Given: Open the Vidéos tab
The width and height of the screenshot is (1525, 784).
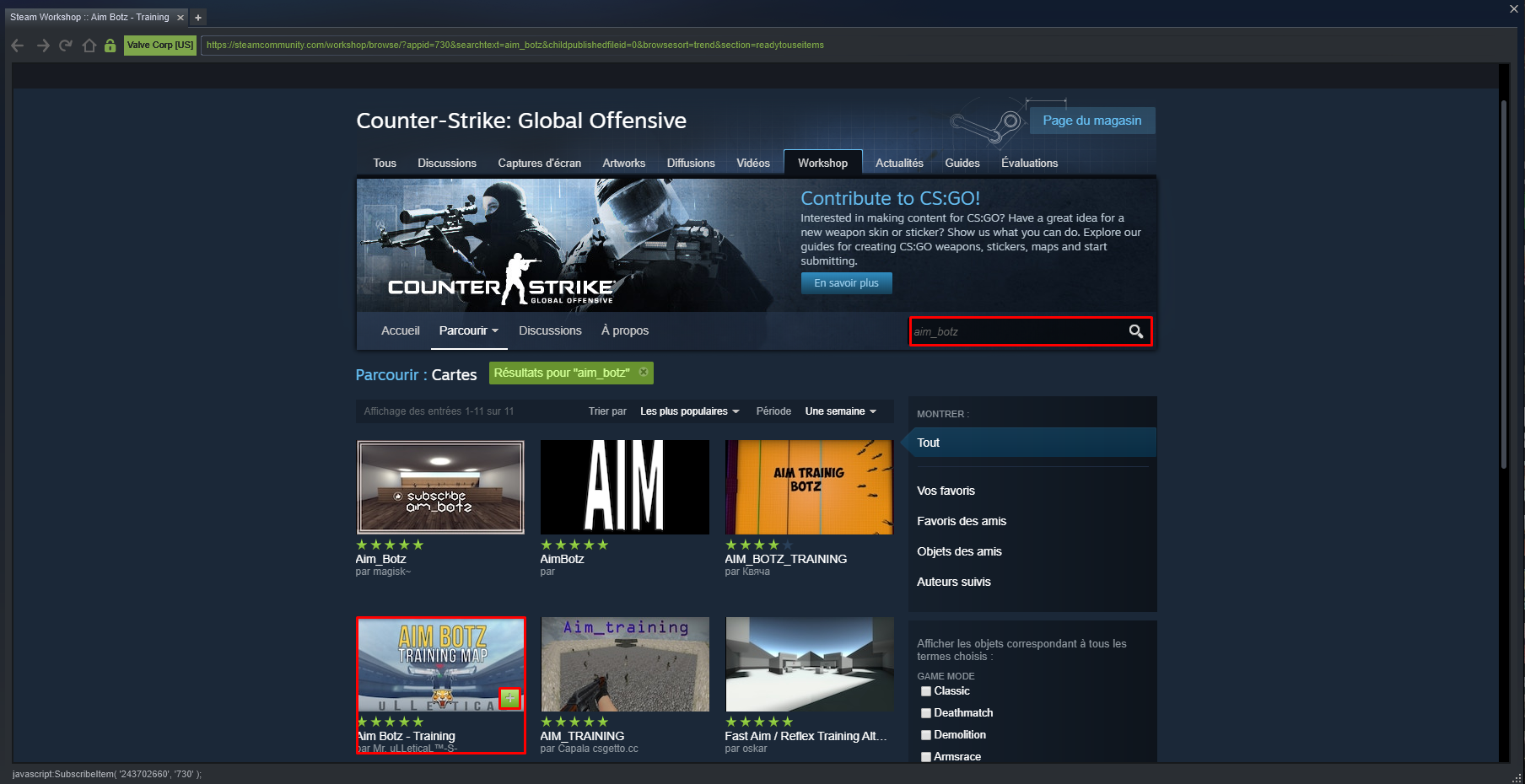Looking at the screenshot, I should (753, 164).
